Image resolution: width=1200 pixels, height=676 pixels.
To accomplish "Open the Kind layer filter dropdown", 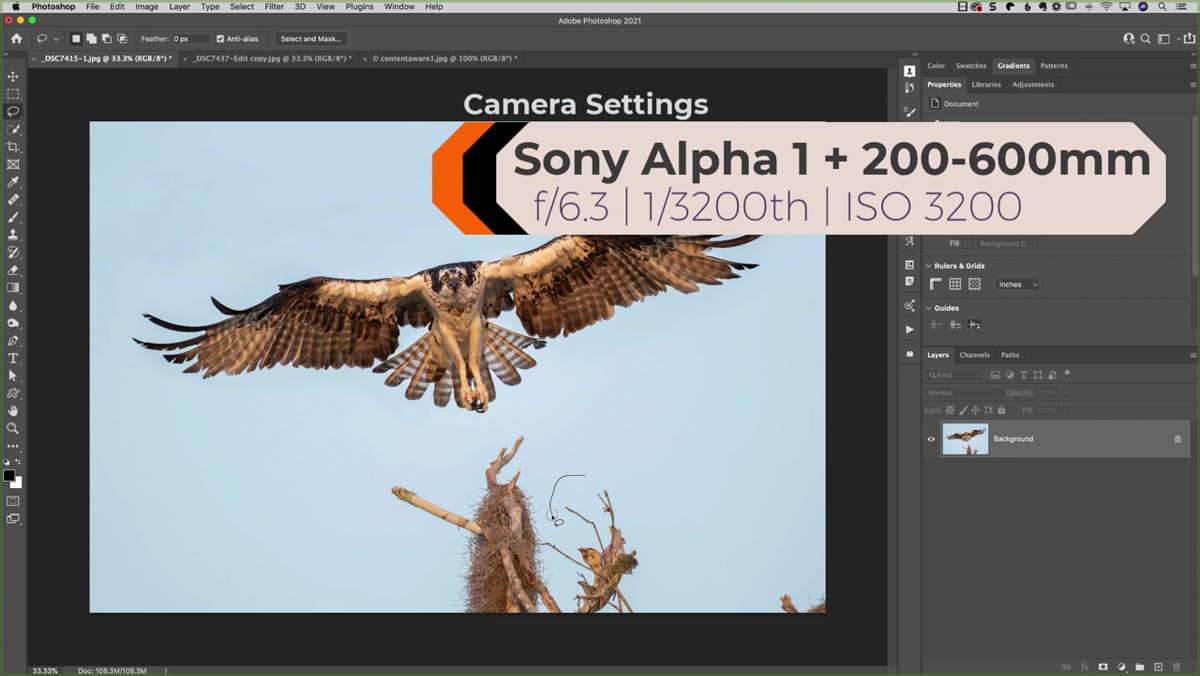I will click(955, 375).
